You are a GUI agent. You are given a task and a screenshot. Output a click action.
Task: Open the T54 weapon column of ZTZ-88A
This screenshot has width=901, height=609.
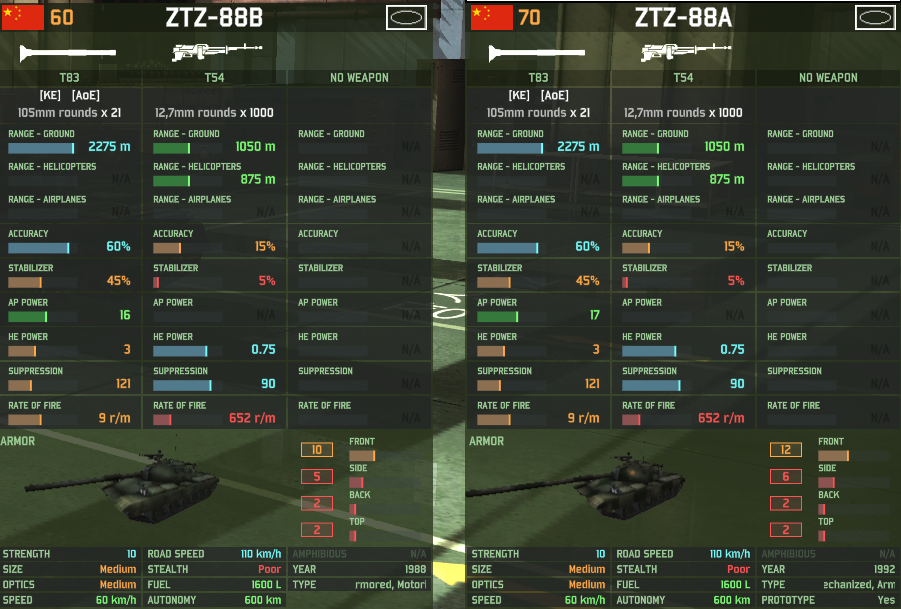(683, 78)
